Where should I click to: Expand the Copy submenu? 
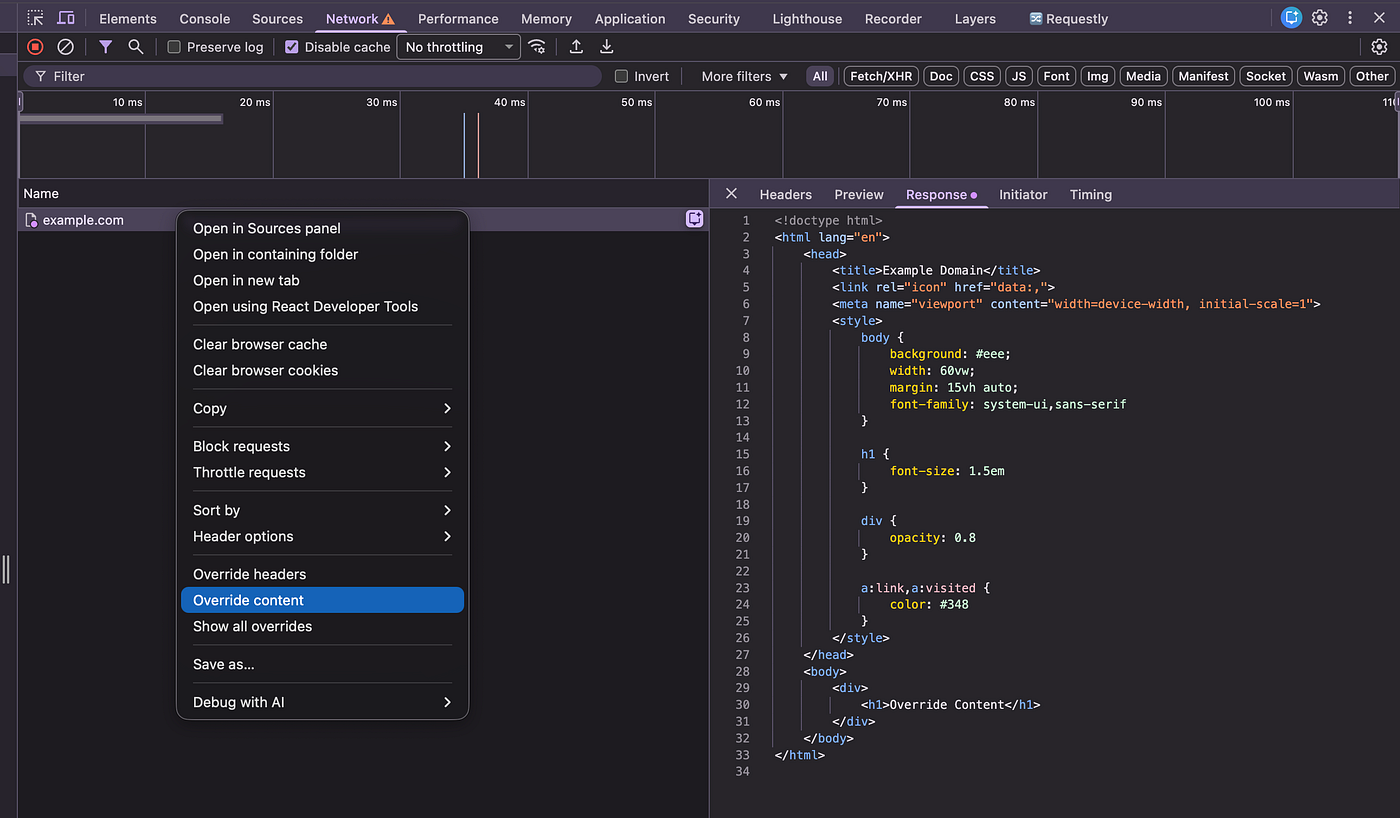(x=322, y=408)
